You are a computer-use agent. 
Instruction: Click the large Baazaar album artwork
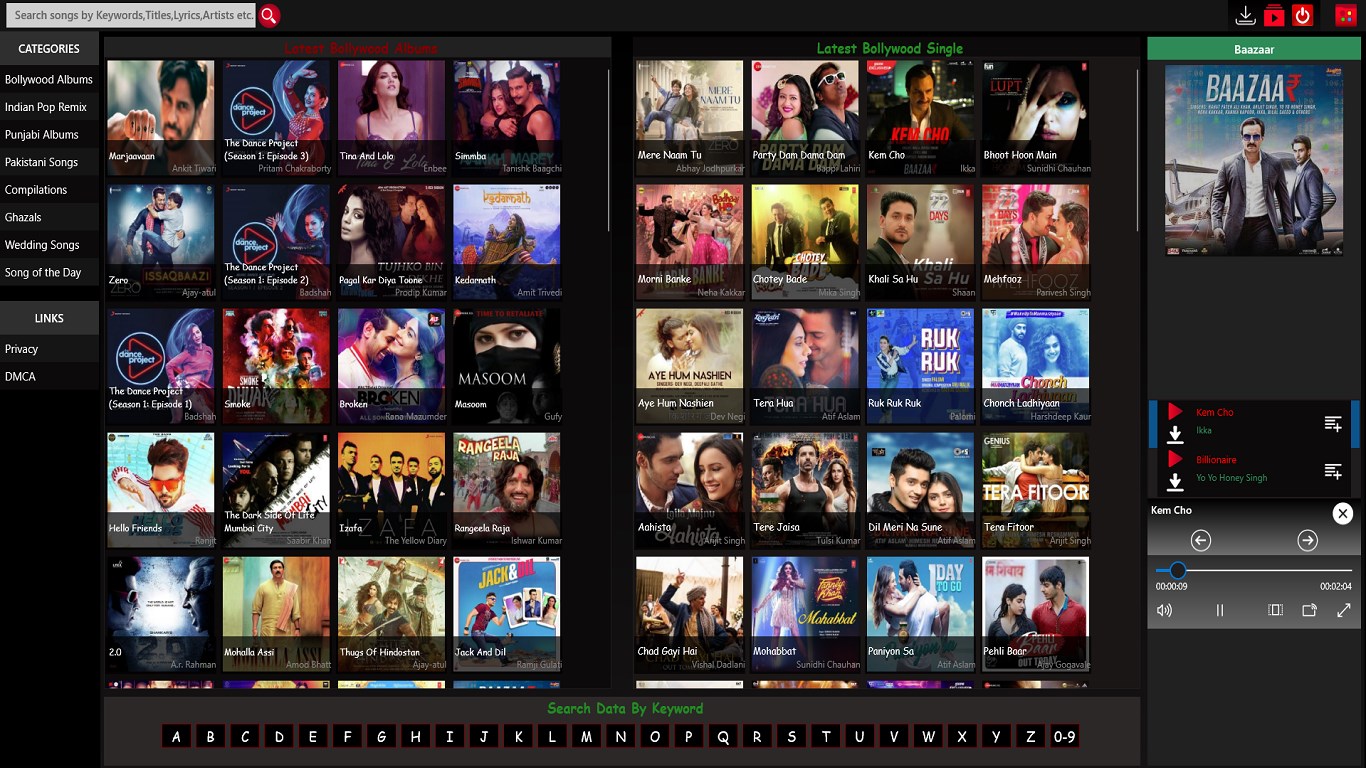click(1254, 159)
